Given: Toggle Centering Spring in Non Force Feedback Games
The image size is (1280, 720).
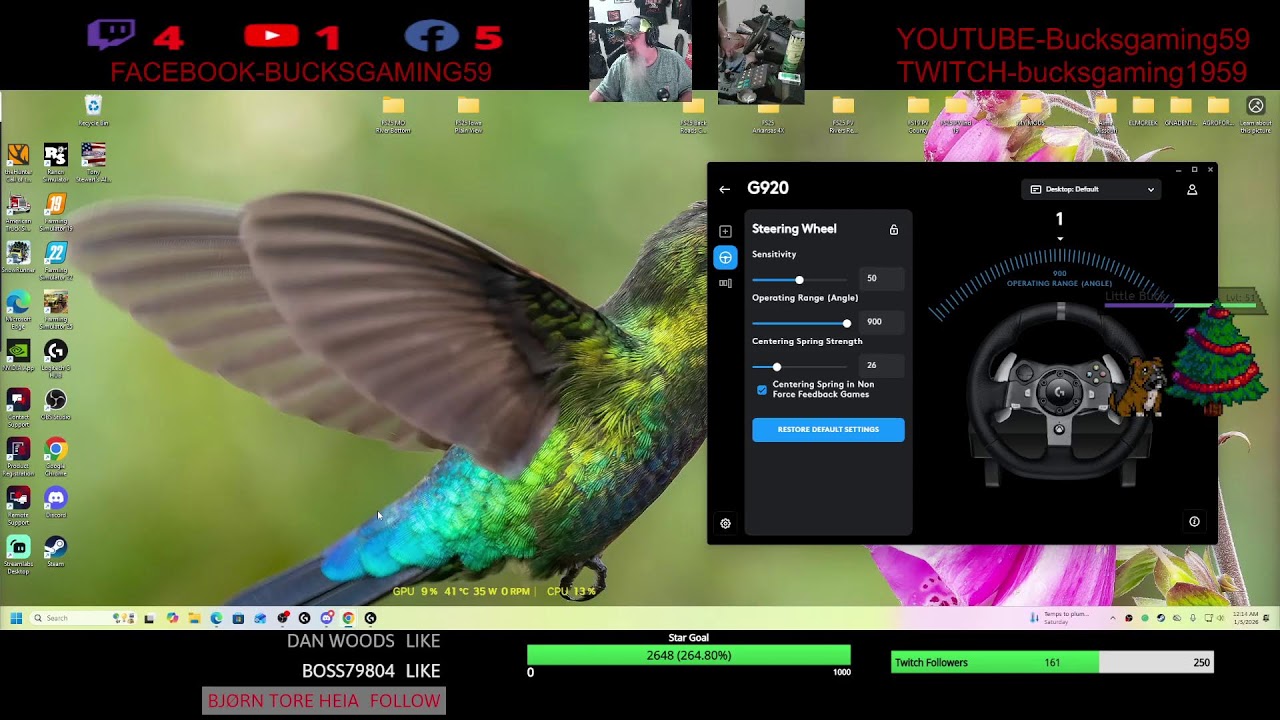Looking at the screenshot, I should pos(762,390).
